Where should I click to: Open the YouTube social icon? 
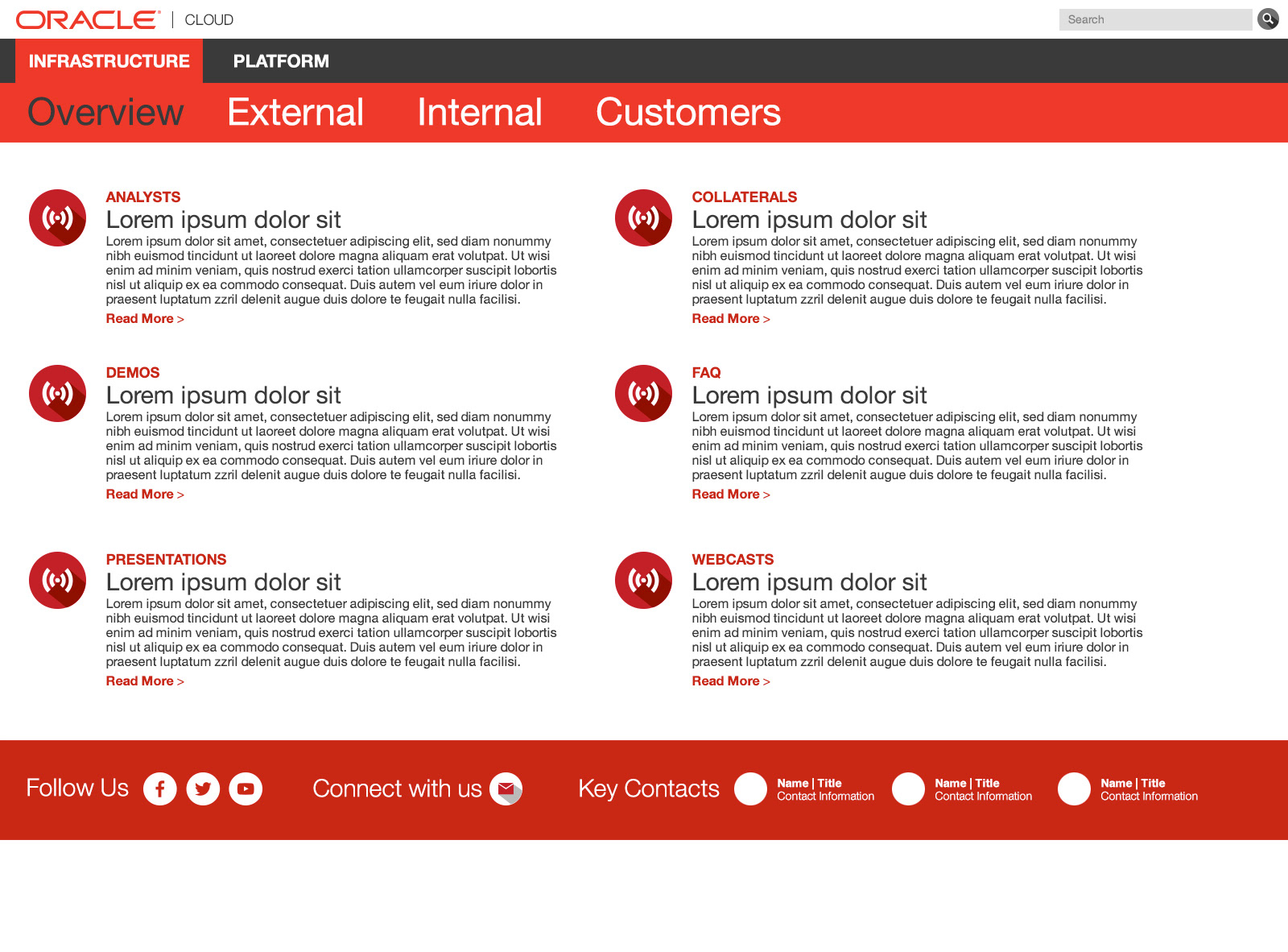tap(246, 789)
